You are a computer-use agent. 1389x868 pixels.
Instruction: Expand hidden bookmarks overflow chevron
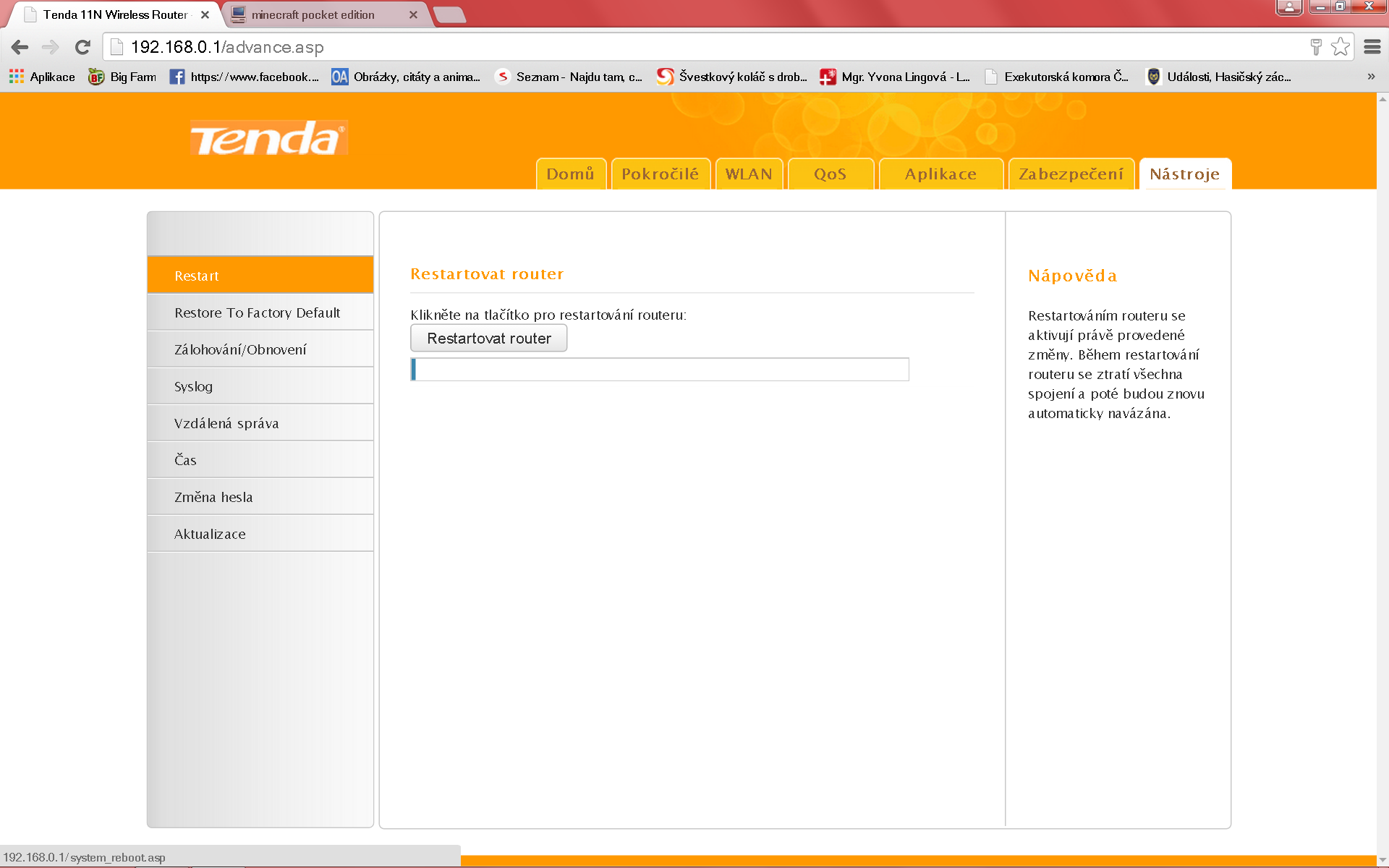tap(1371, 77)
